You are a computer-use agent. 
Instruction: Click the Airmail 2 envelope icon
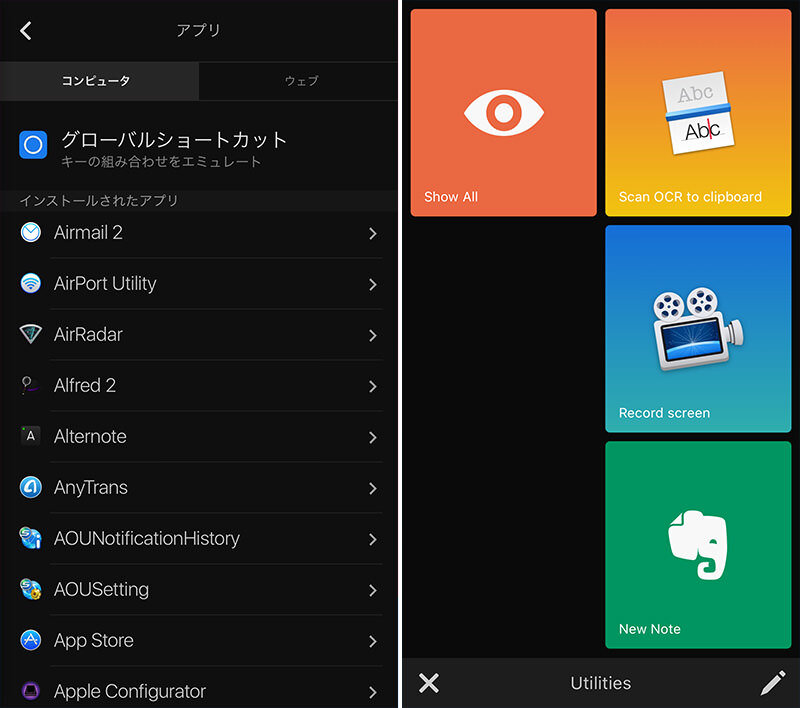[x=31, y=233]
